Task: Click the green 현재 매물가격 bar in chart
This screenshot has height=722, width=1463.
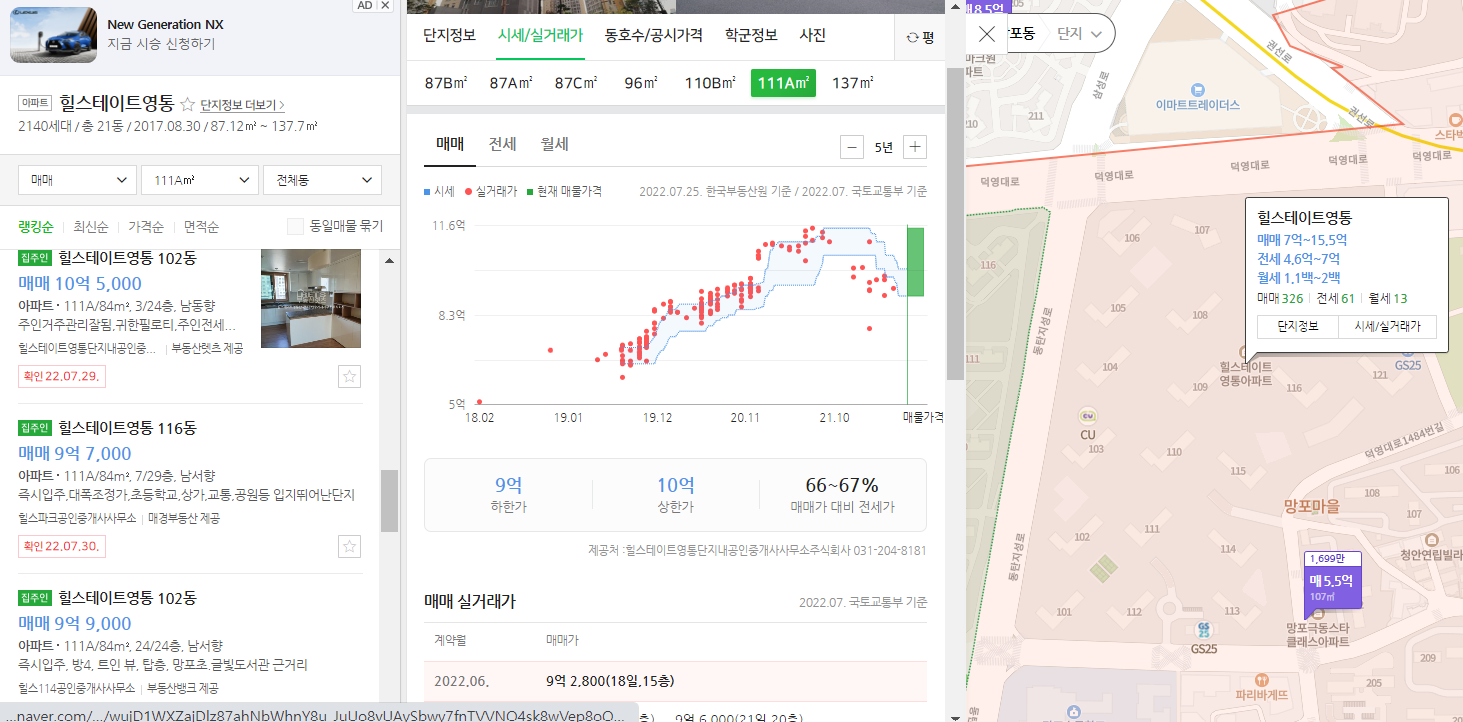Action: 915,262
